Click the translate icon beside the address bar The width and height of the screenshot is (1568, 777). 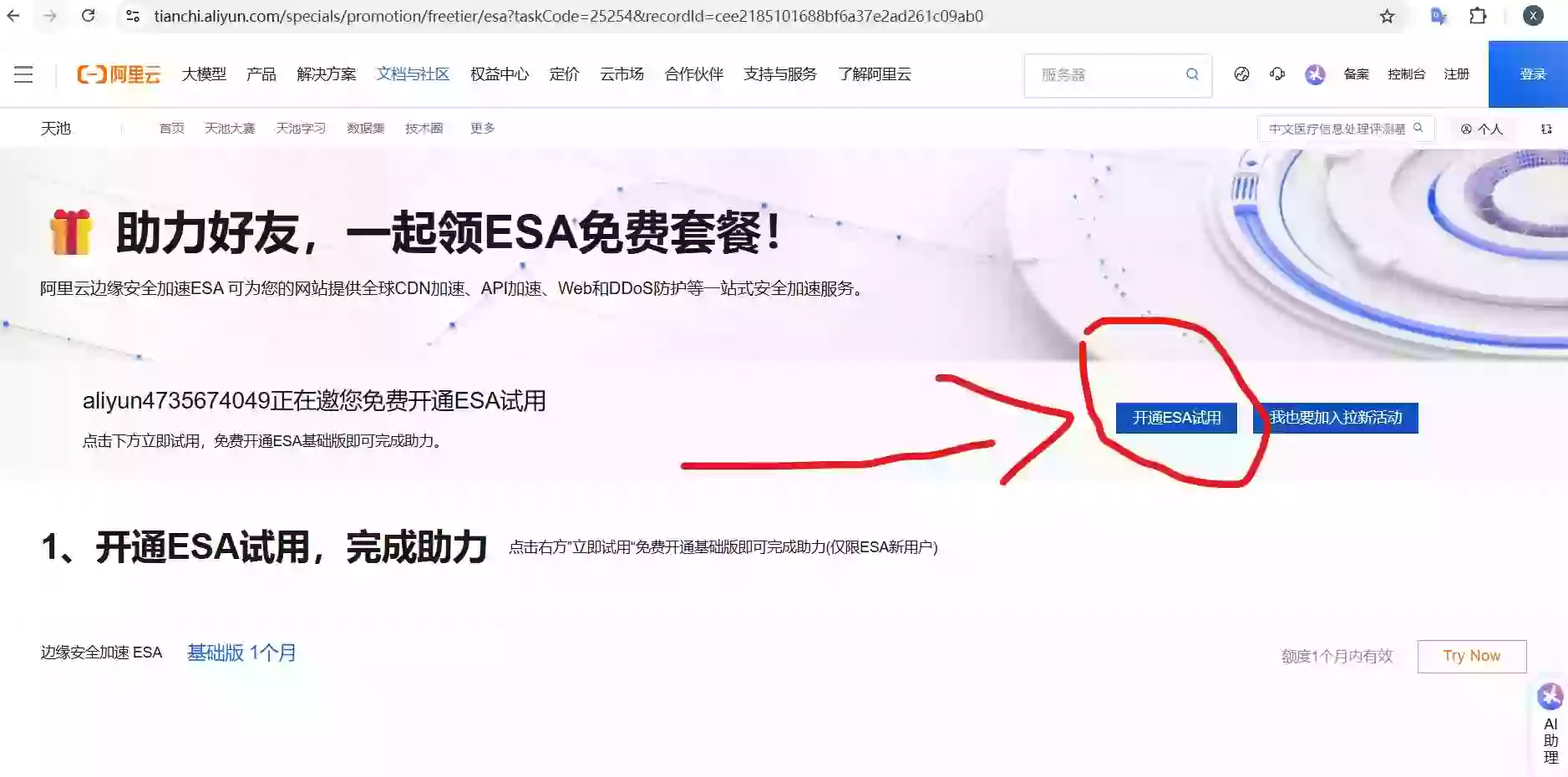[x=1439, y=15]
